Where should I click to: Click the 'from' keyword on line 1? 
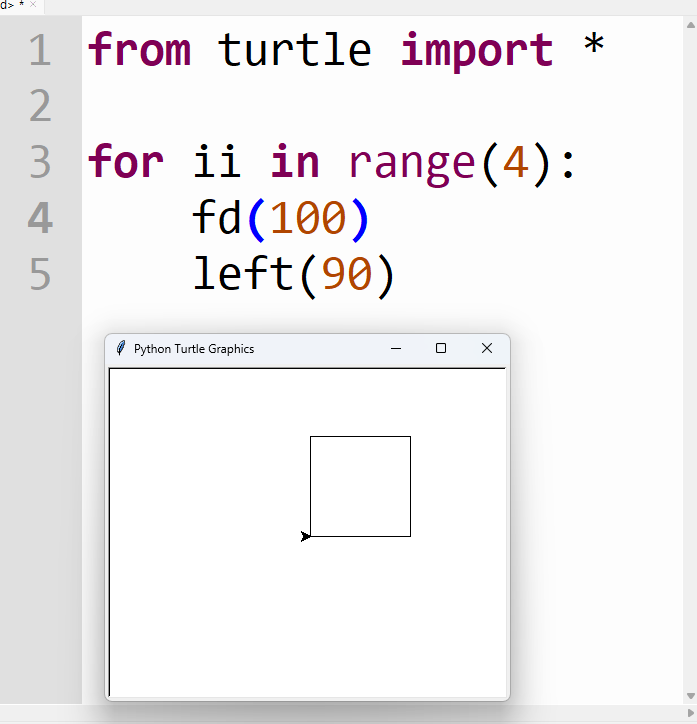click(x=139, y=49)
